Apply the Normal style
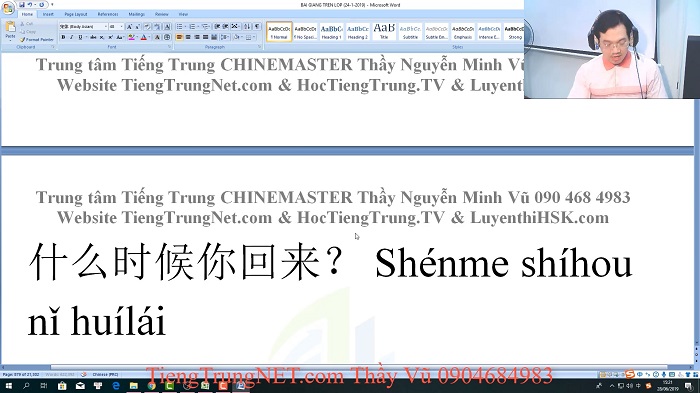Screen dimensions: 700x393 (279, 32)
